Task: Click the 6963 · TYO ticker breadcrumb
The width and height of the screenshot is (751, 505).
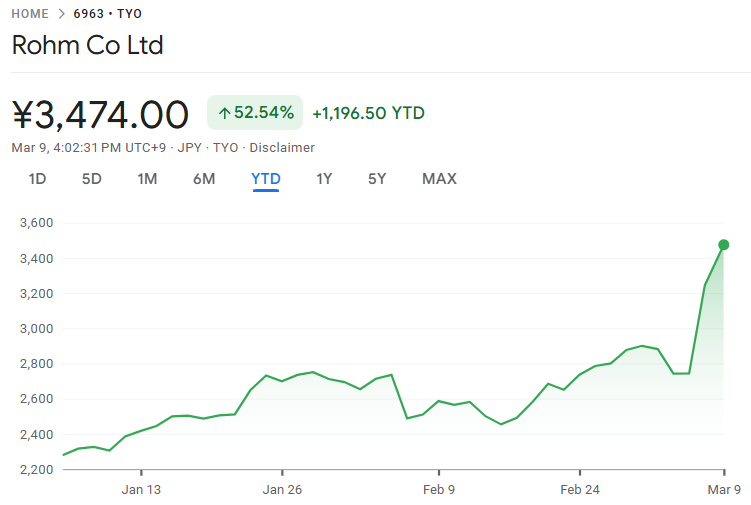Action: point(107,14)
